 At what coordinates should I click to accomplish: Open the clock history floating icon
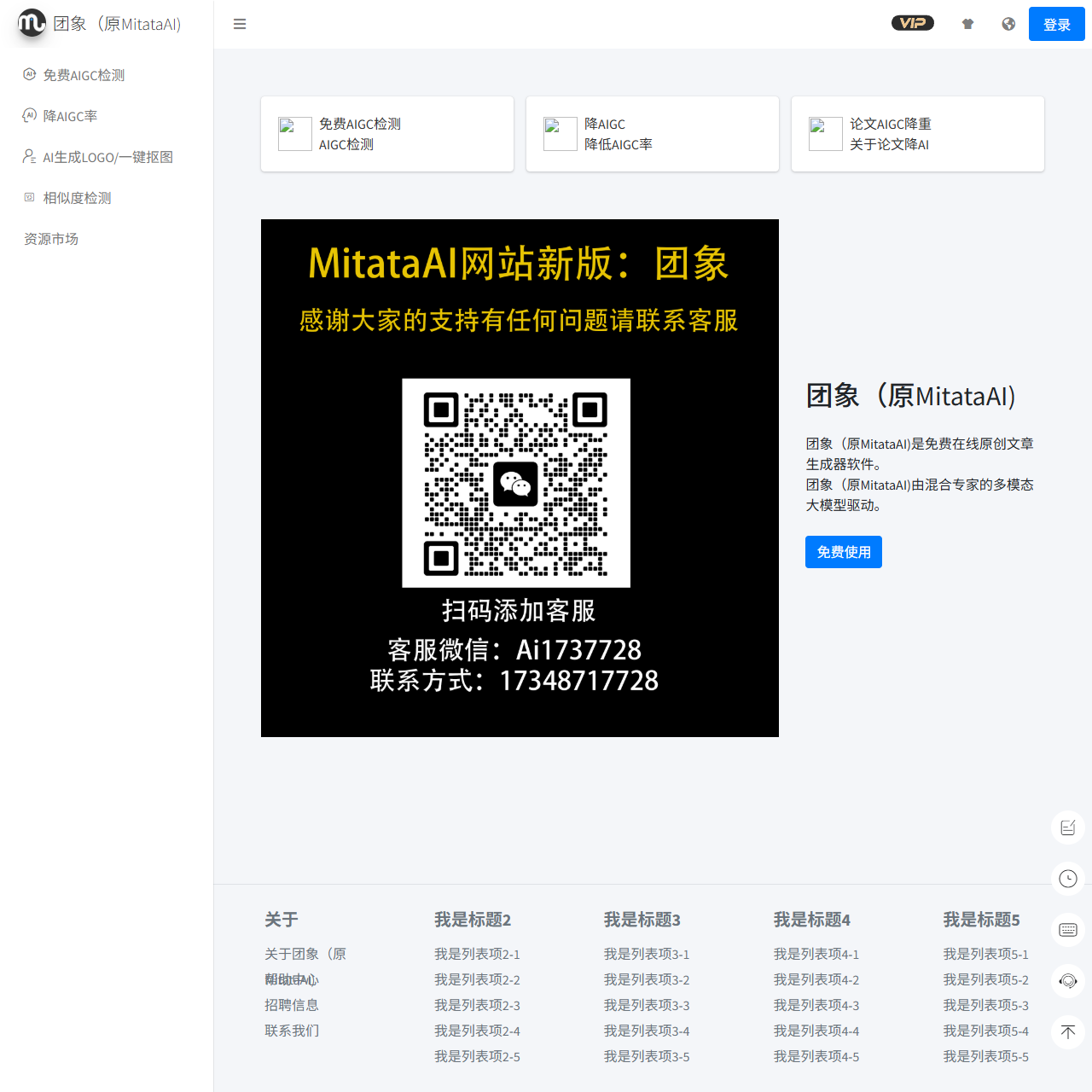(1067, 879)
